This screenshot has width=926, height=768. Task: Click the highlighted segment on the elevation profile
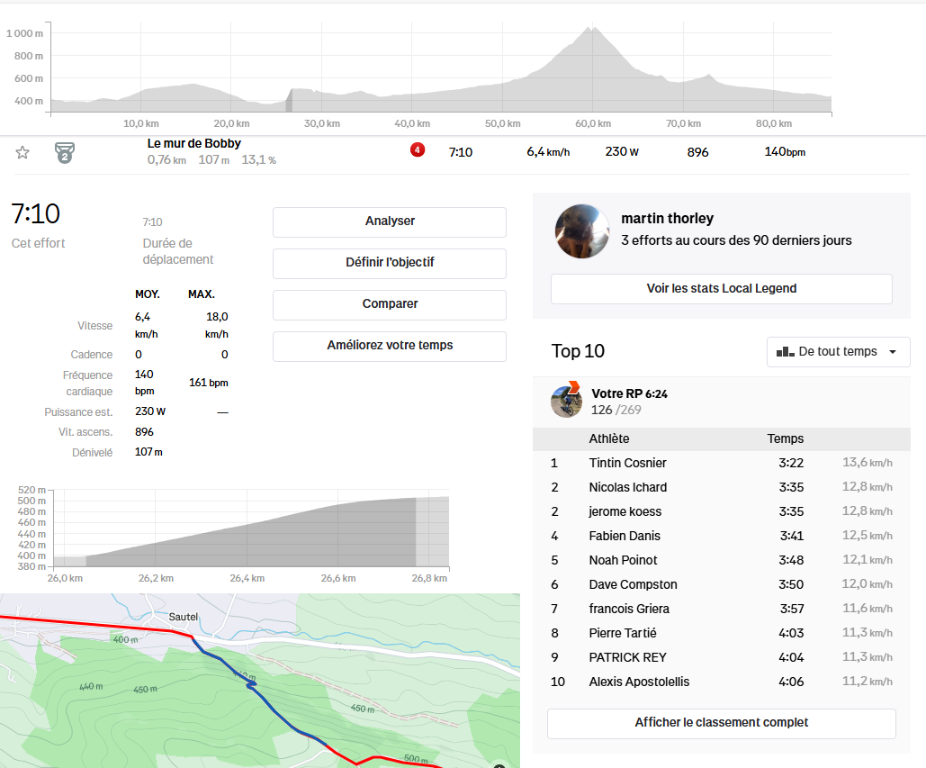[289, 100]
